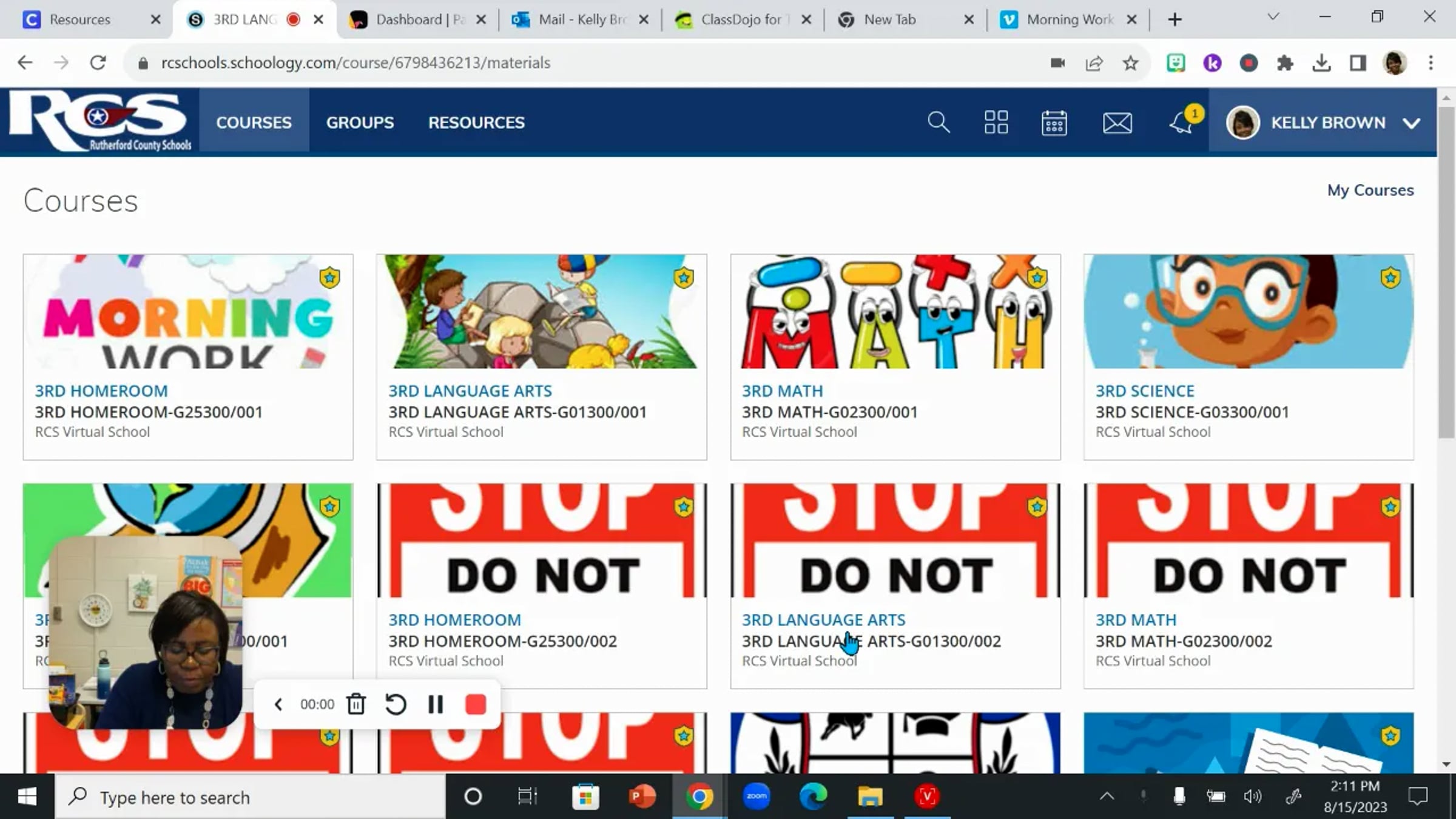Viewport: 1456px width, 819px height.
Task: Open Schoology search magnifier icon
Action: click(938, 123)
